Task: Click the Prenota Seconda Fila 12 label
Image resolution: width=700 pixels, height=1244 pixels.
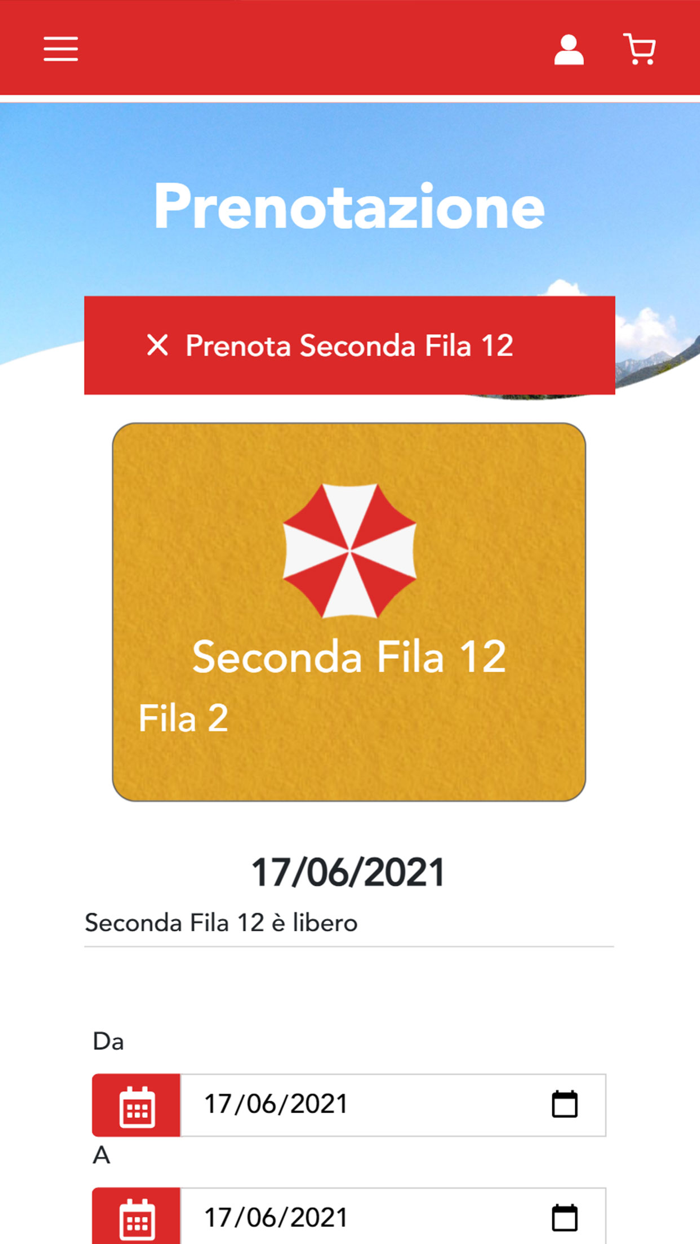Action: [x=350, y=346]
